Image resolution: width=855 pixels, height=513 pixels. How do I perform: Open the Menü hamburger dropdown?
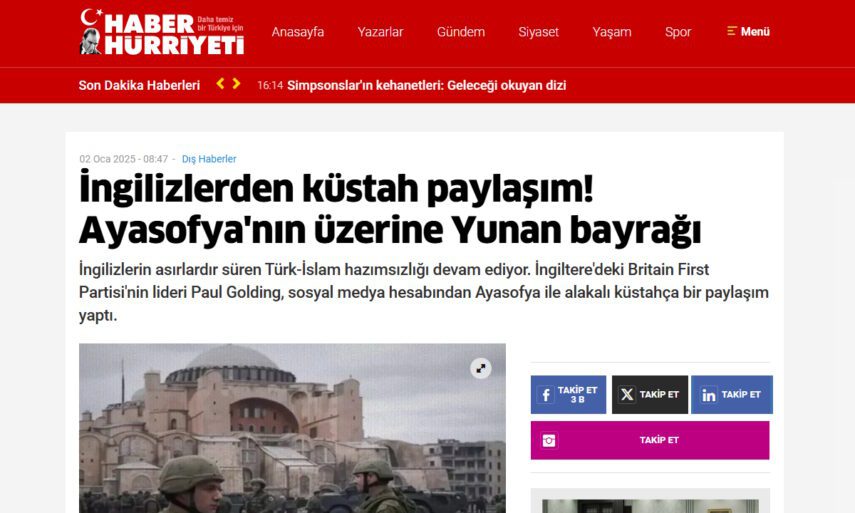[748, 32]
